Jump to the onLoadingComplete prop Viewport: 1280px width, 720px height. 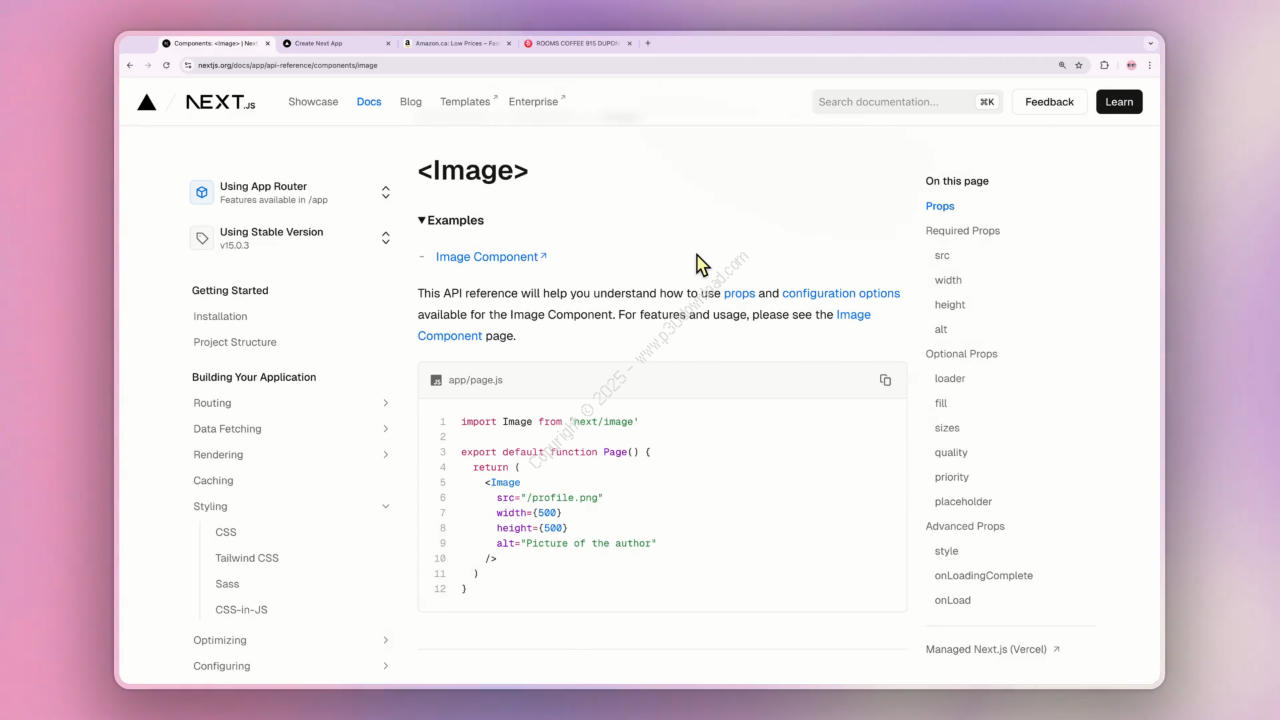click(984, 576)
